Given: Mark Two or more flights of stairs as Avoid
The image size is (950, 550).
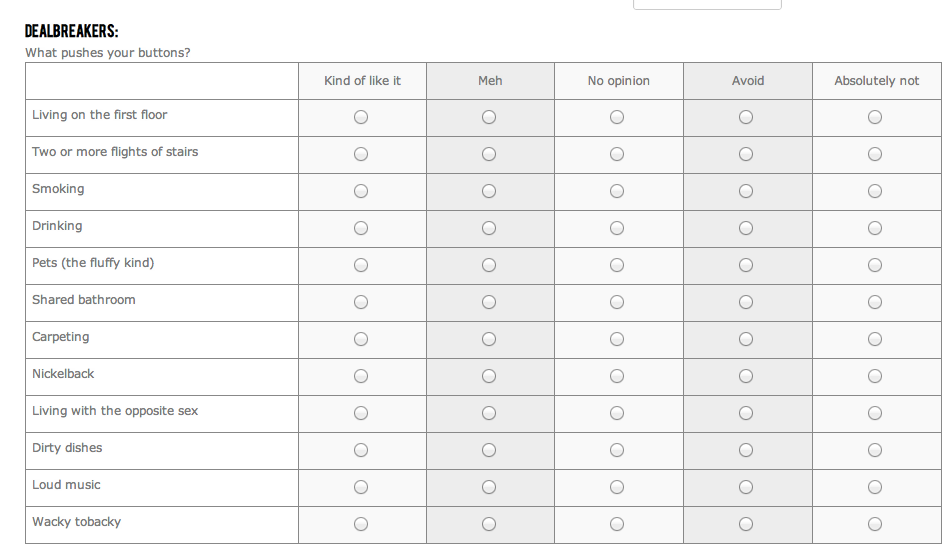Looking at the screenshot, I should pos(746,154).
